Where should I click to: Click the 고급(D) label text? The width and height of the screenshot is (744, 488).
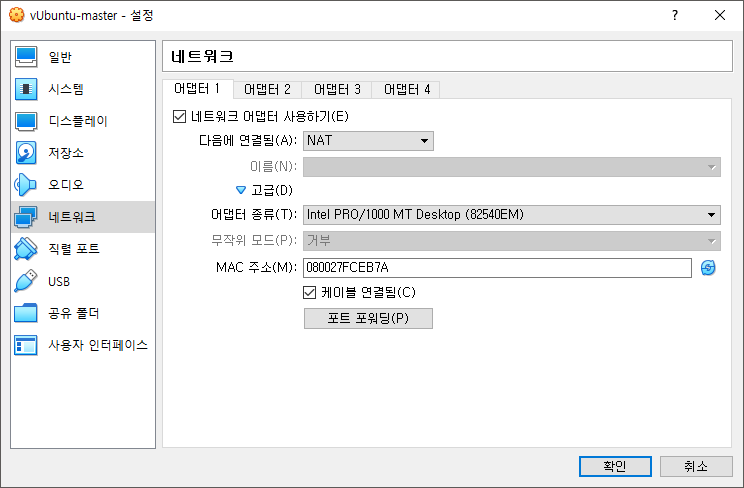click(272, 190)
